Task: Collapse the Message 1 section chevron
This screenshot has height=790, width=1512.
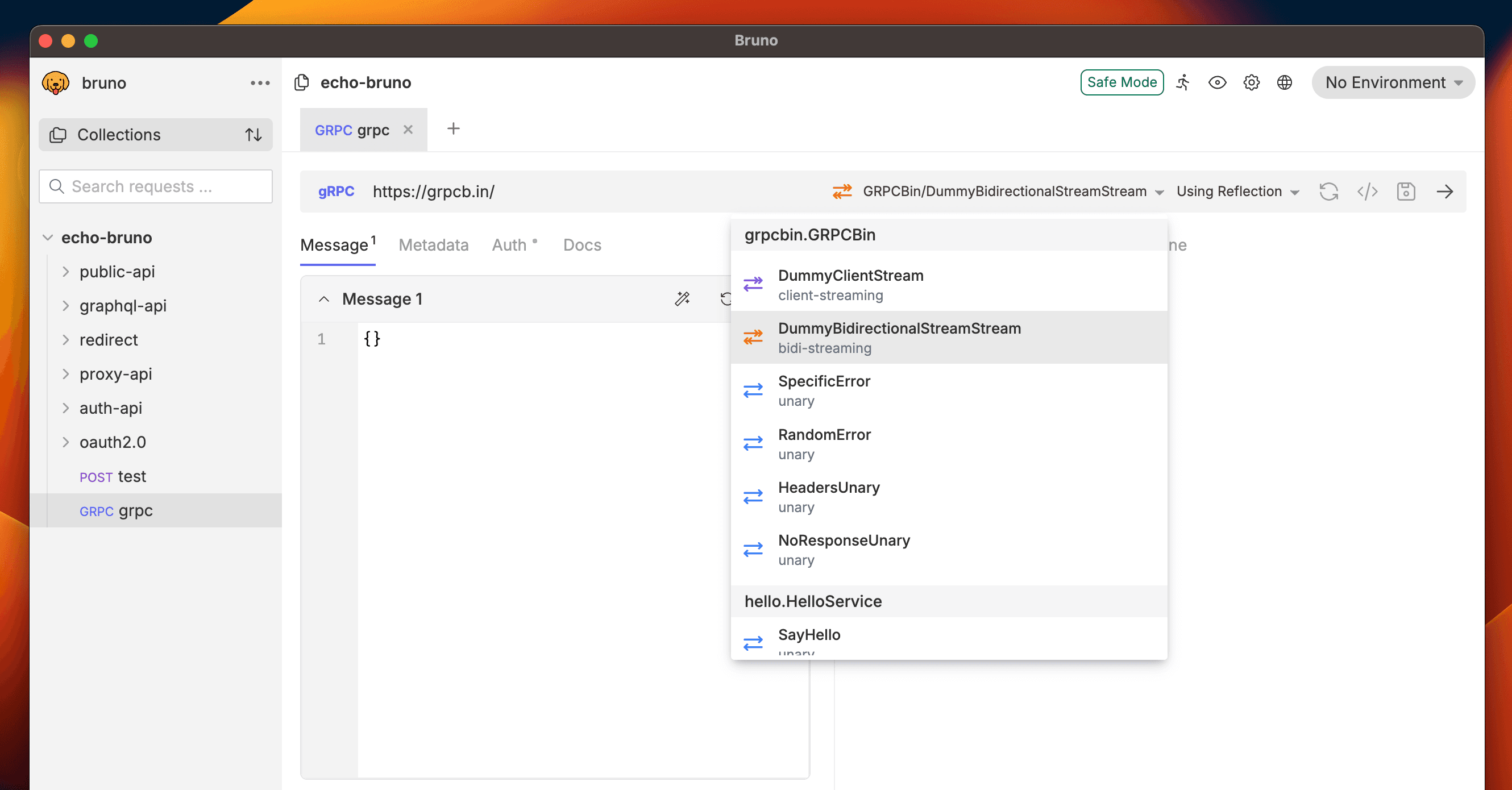Action: click(324, 299)
